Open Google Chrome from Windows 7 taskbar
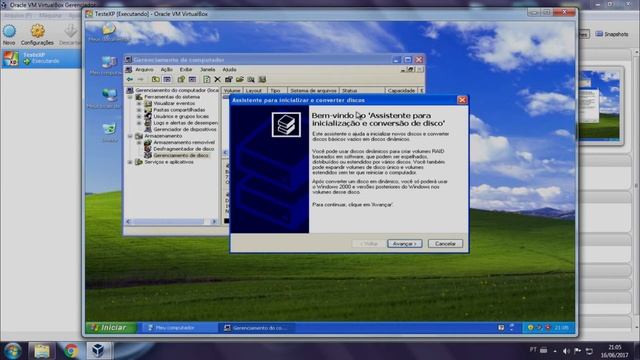The height and width of the screenshot is (360, 640). [71, 351]
